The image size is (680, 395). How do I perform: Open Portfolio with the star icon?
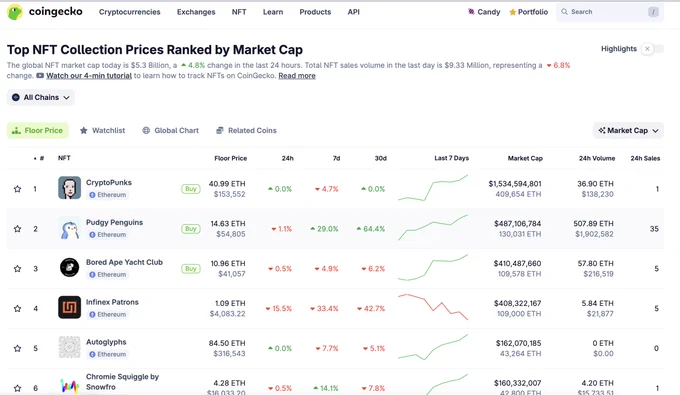[513, 12]
